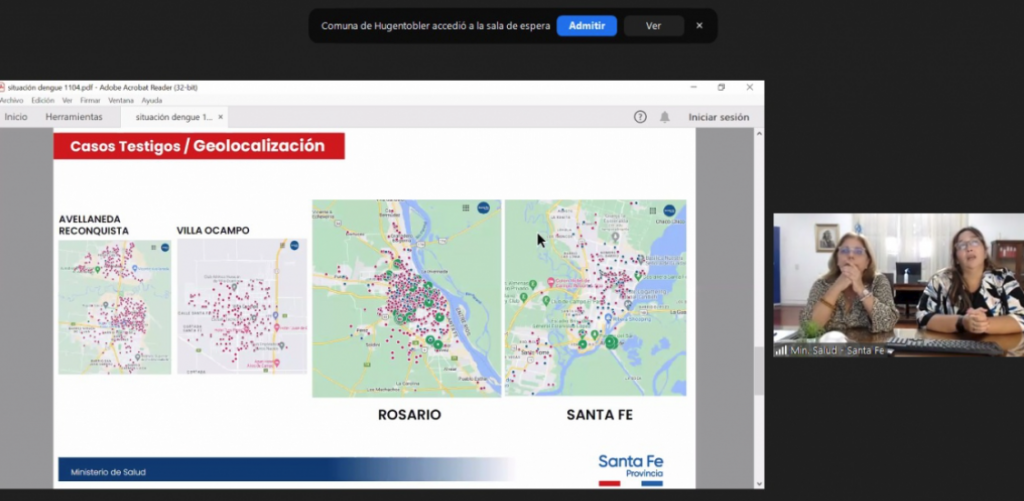Click the Admitir button in waiting room notification
1024x501 pixels.
[x=586, y=26]
